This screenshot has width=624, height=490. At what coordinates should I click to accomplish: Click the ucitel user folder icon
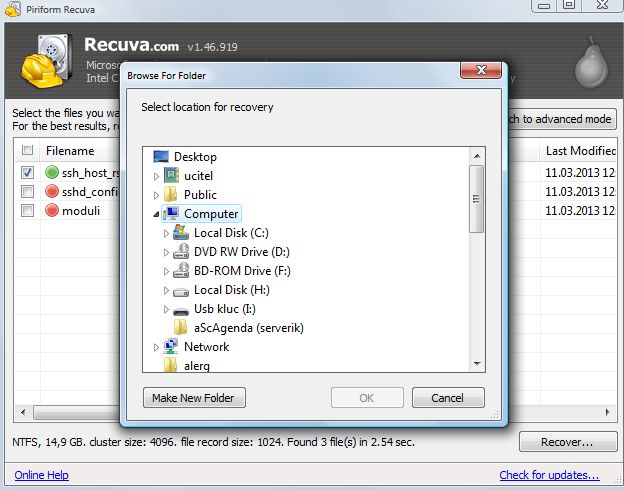(171, 175)
